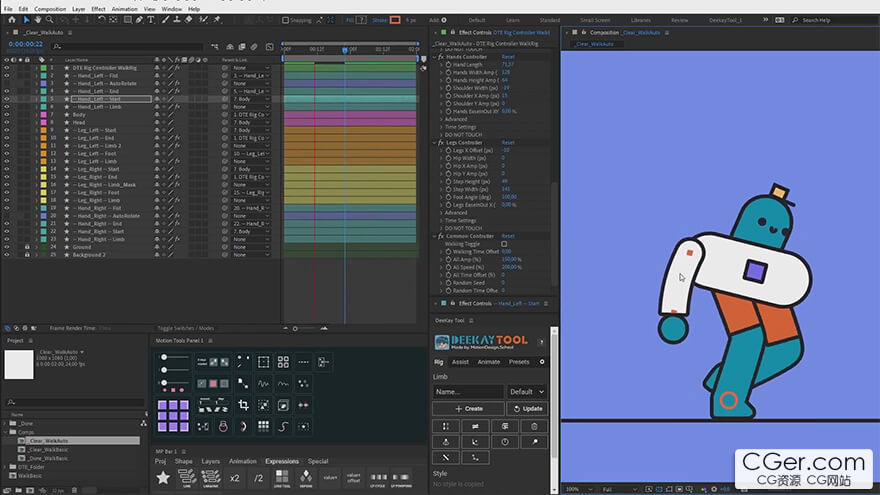Select the Selection arrow tool
This screenshot has width=880, height=495.
(x=26, y=20)
